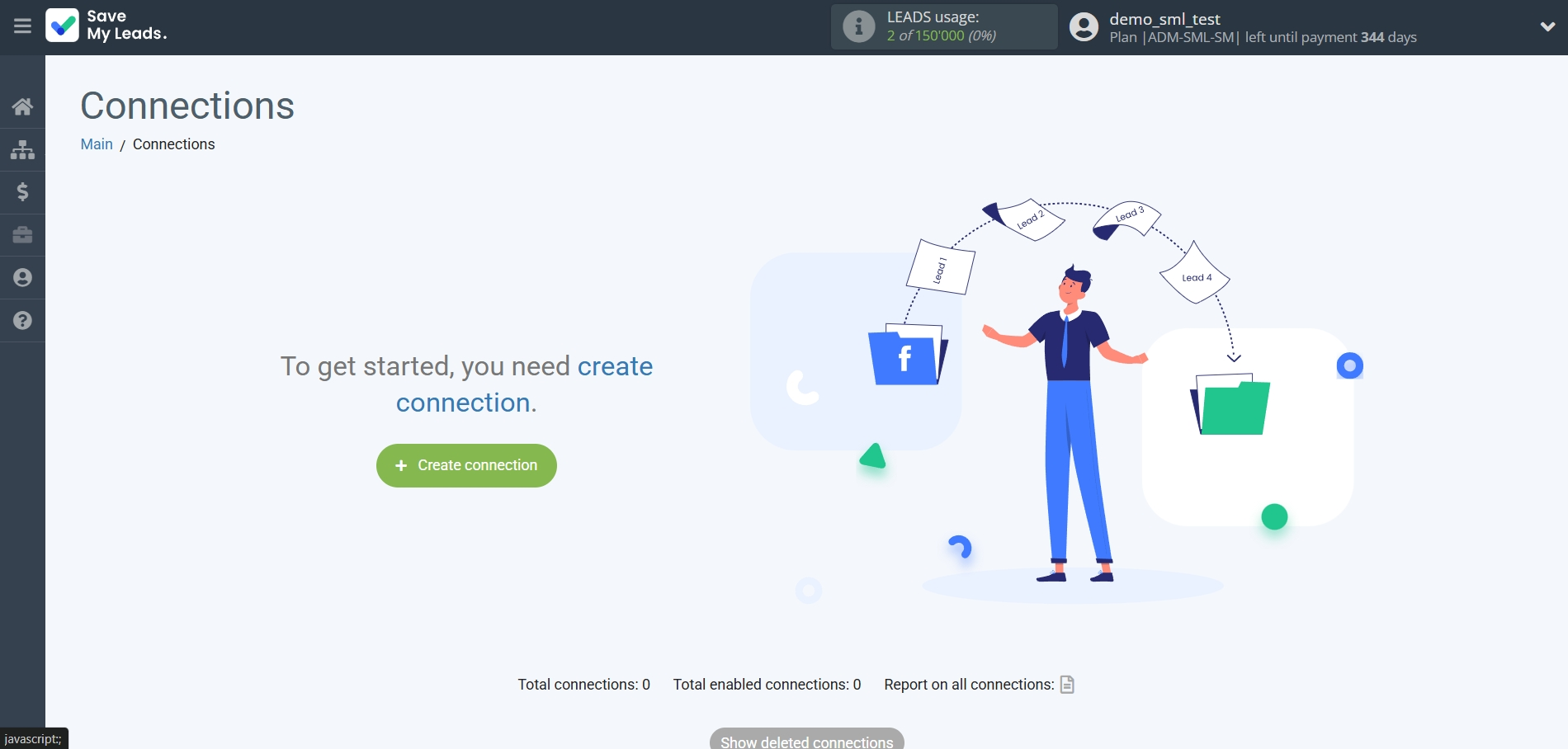Viewport: 1568px width, 749px height.
Task: Click the profile avatar icon in the header
Action: tap(1084, 27)
